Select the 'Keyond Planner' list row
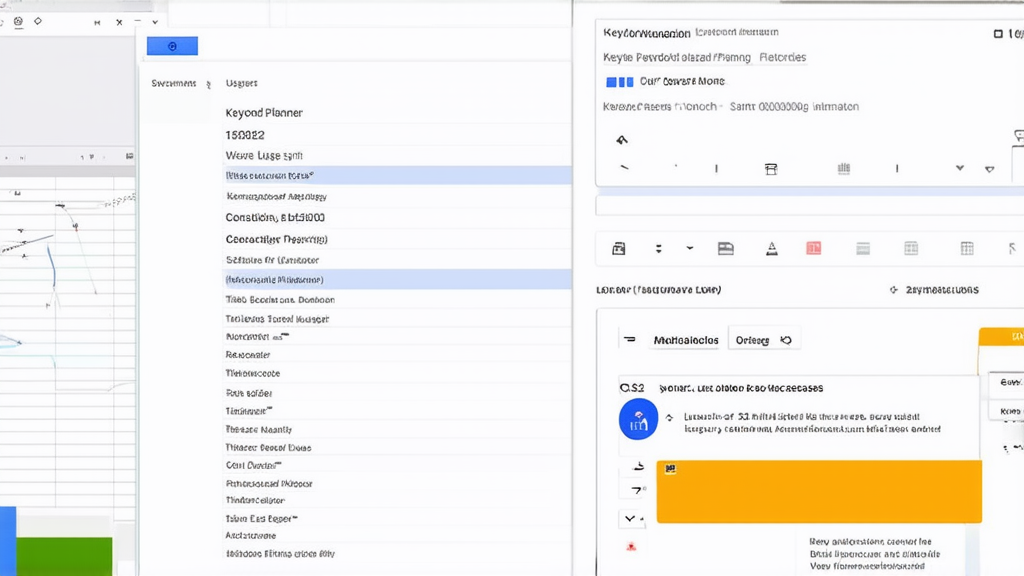1024x576 pixels. [x=397, y=112]
